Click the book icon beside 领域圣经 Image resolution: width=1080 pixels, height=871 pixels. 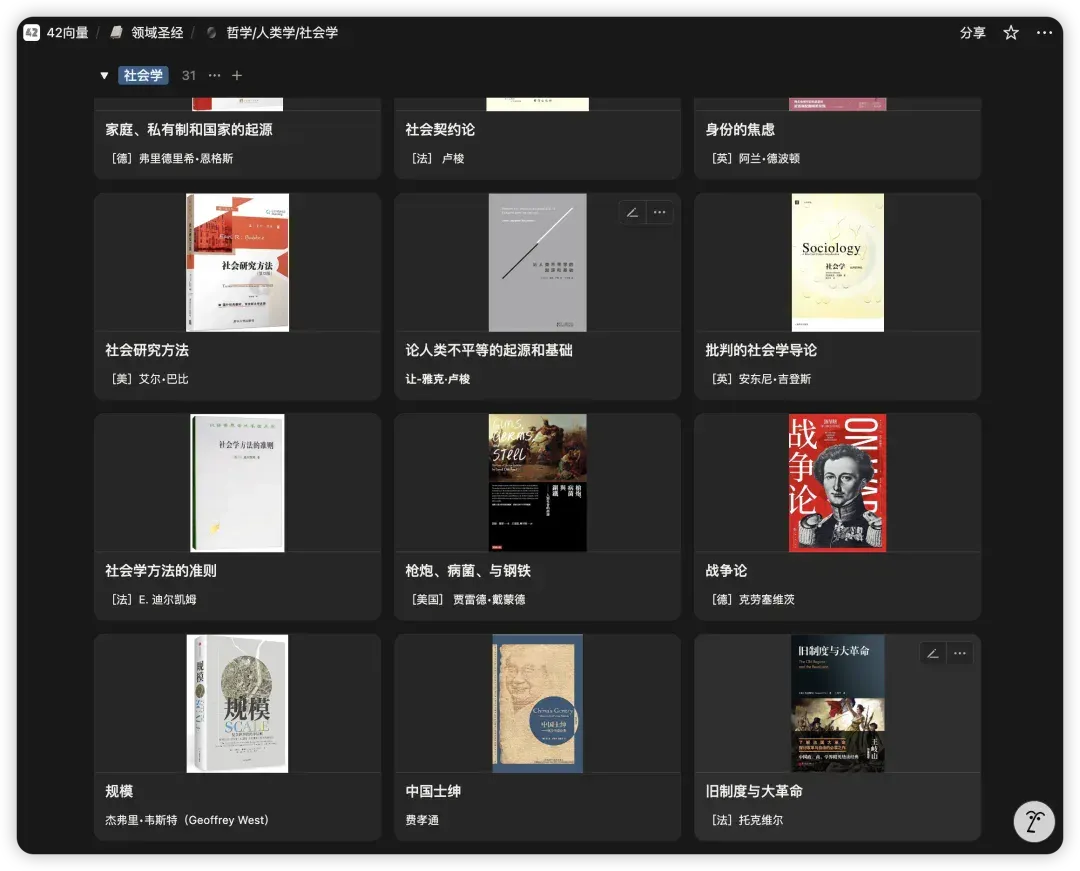116,32
